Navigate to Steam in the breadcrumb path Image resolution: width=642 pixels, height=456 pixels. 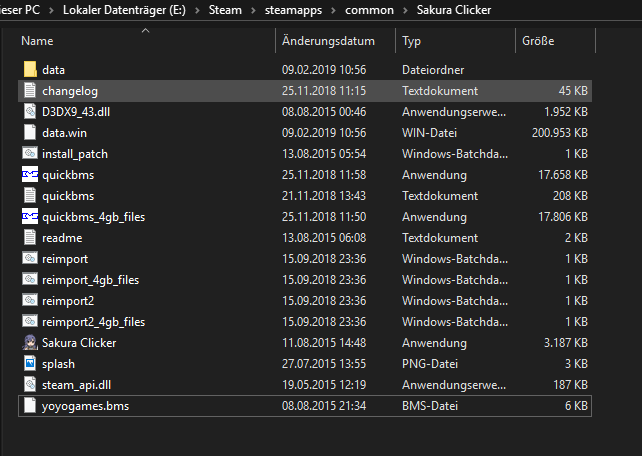(224, 9)
